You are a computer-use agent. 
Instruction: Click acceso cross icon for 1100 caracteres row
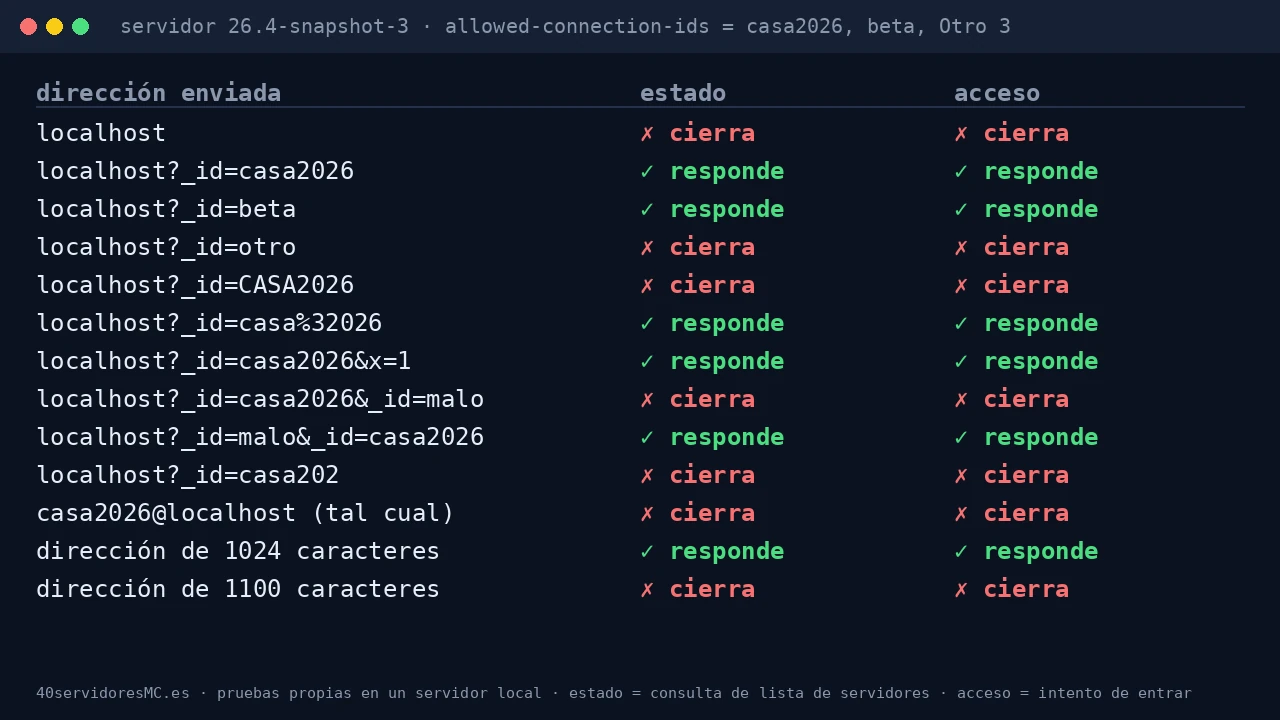click(961, 589)
